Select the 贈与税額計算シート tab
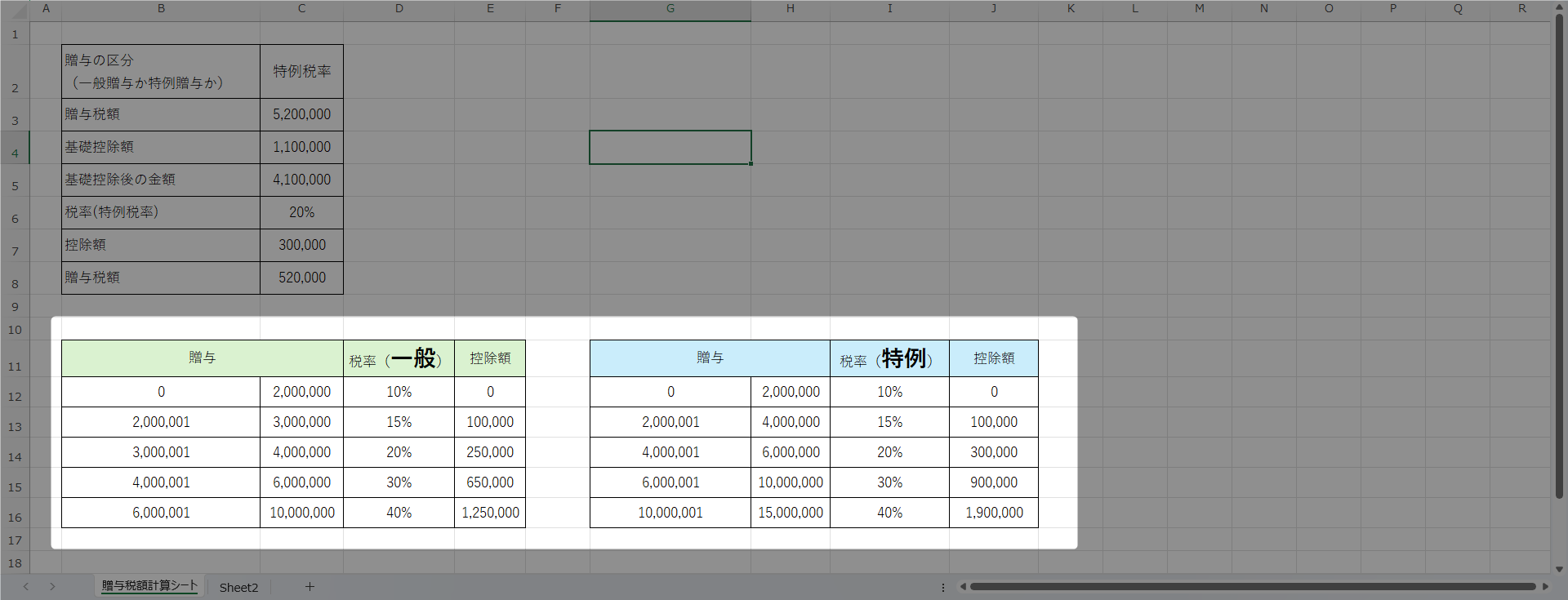Image resolution: width=1568 pixels, height=600 pixels. pyautogui.click(x=149, y=586)
